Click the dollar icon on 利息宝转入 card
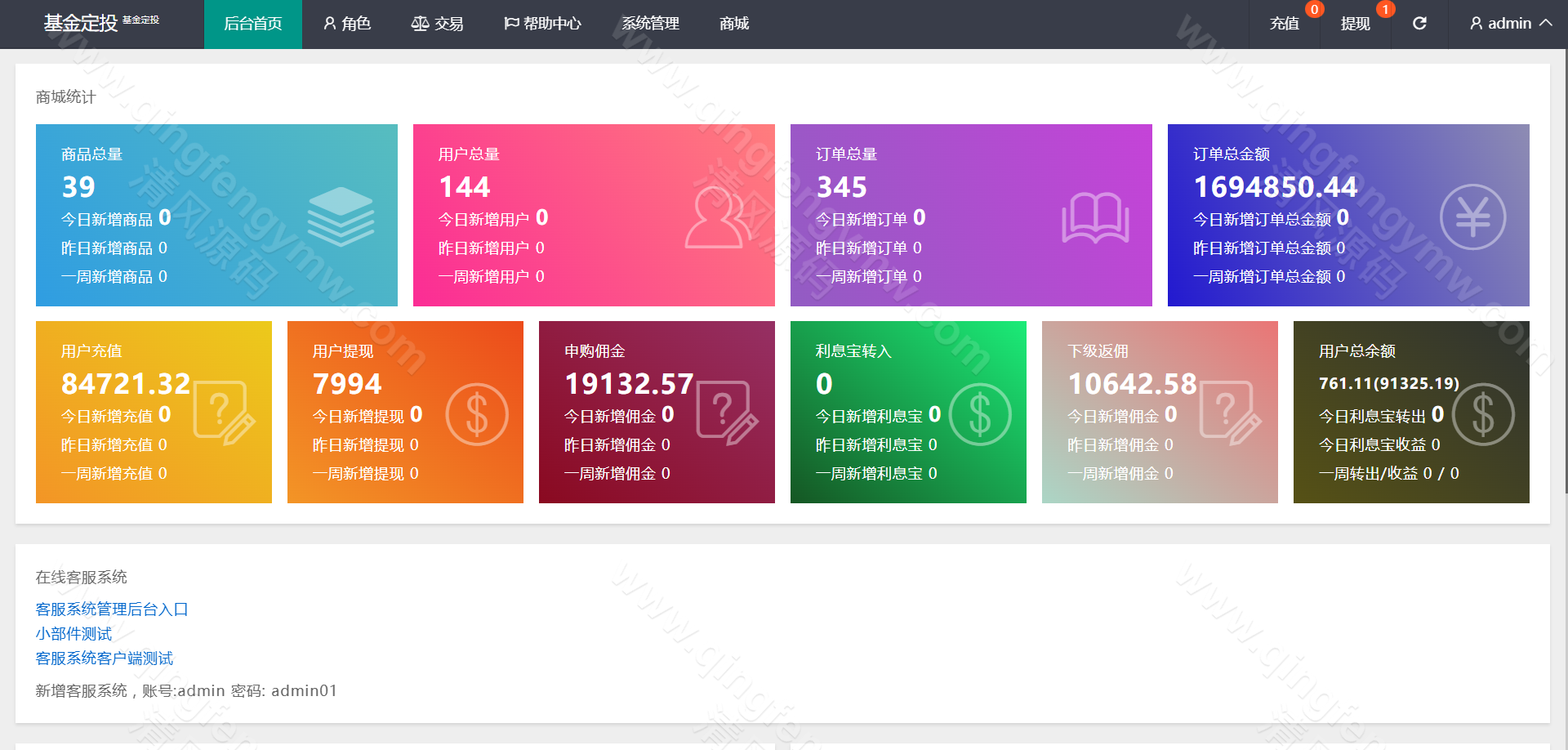 coord(980,414)
